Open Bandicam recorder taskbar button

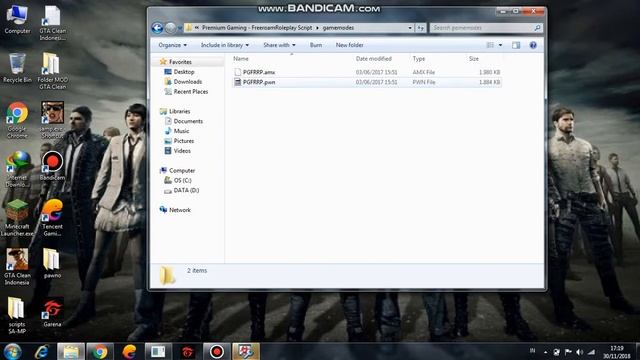coord(216,351)
